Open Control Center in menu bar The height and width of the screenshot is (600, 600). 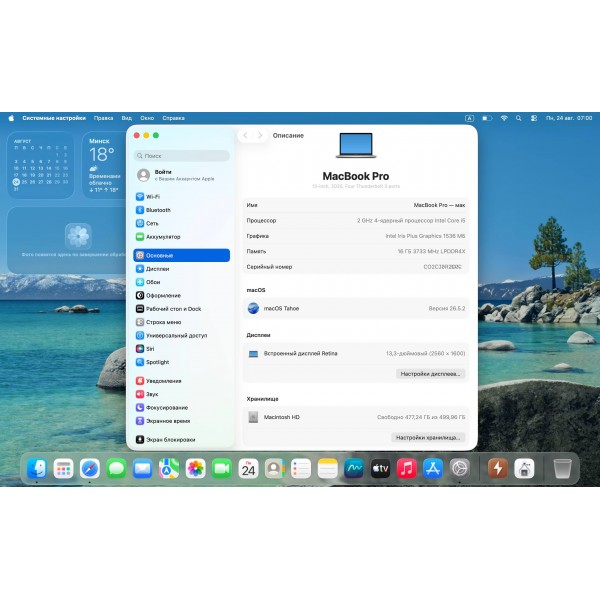534,118
